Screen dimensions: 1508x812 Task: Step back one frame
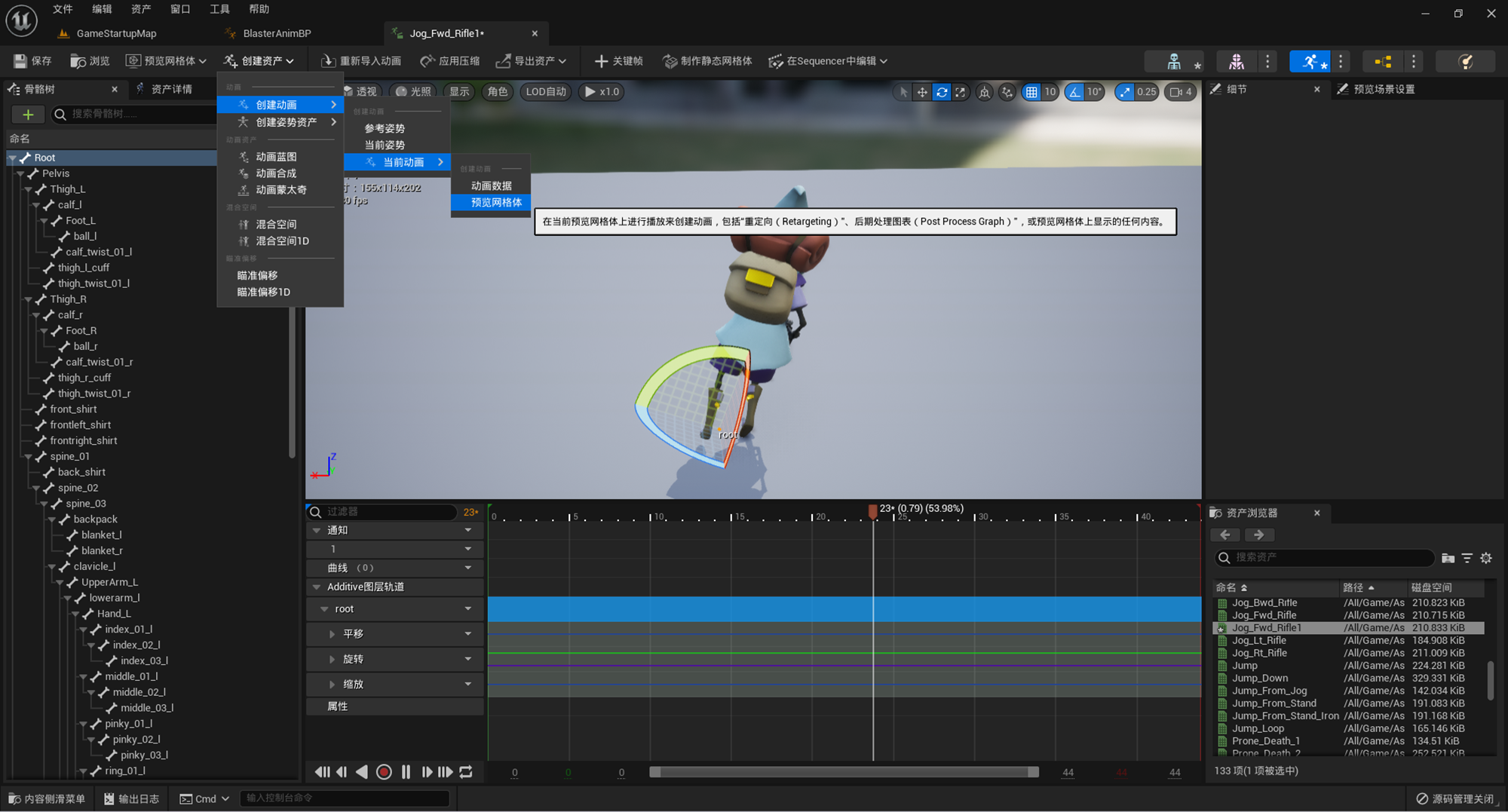pos(342,772)
